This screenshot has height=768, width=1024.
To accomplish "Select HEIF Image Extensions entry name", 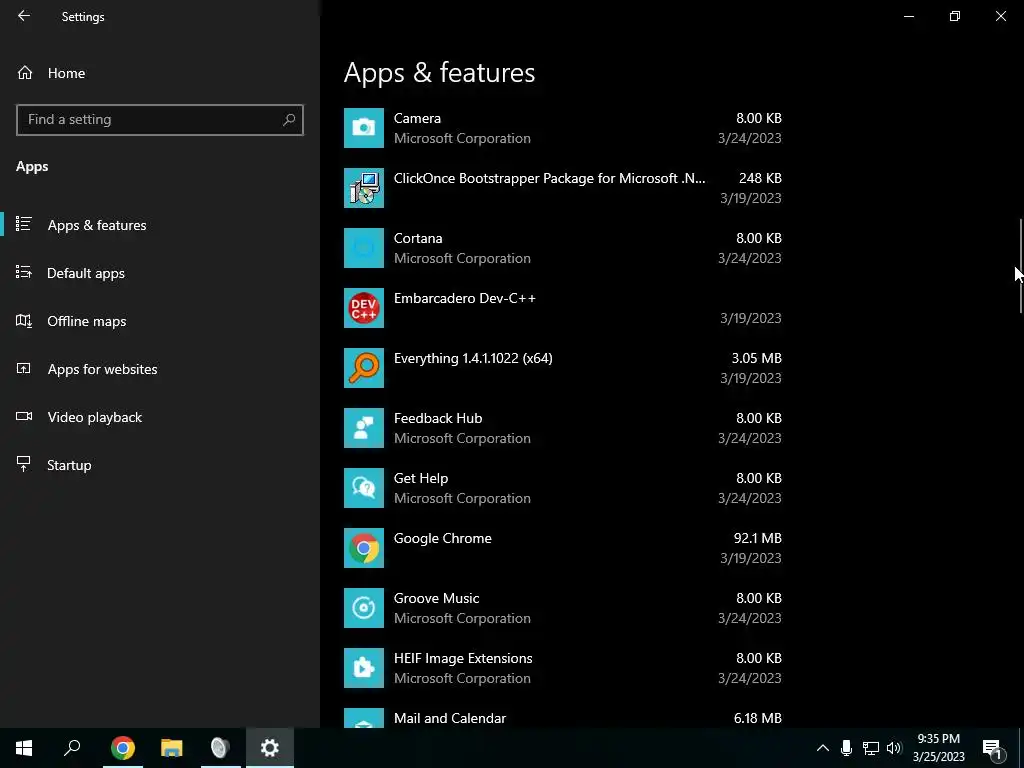I will coord(463,658).
